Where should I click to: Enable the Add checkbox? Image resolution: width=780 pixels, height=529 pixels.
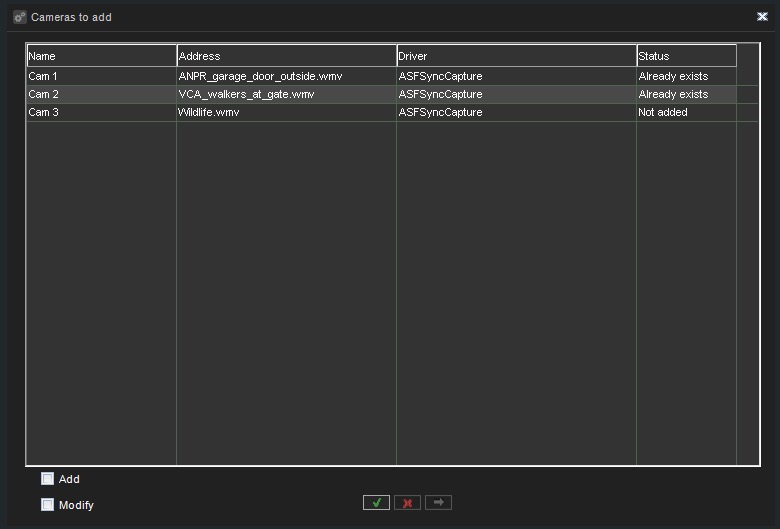[x=47, y=479]
